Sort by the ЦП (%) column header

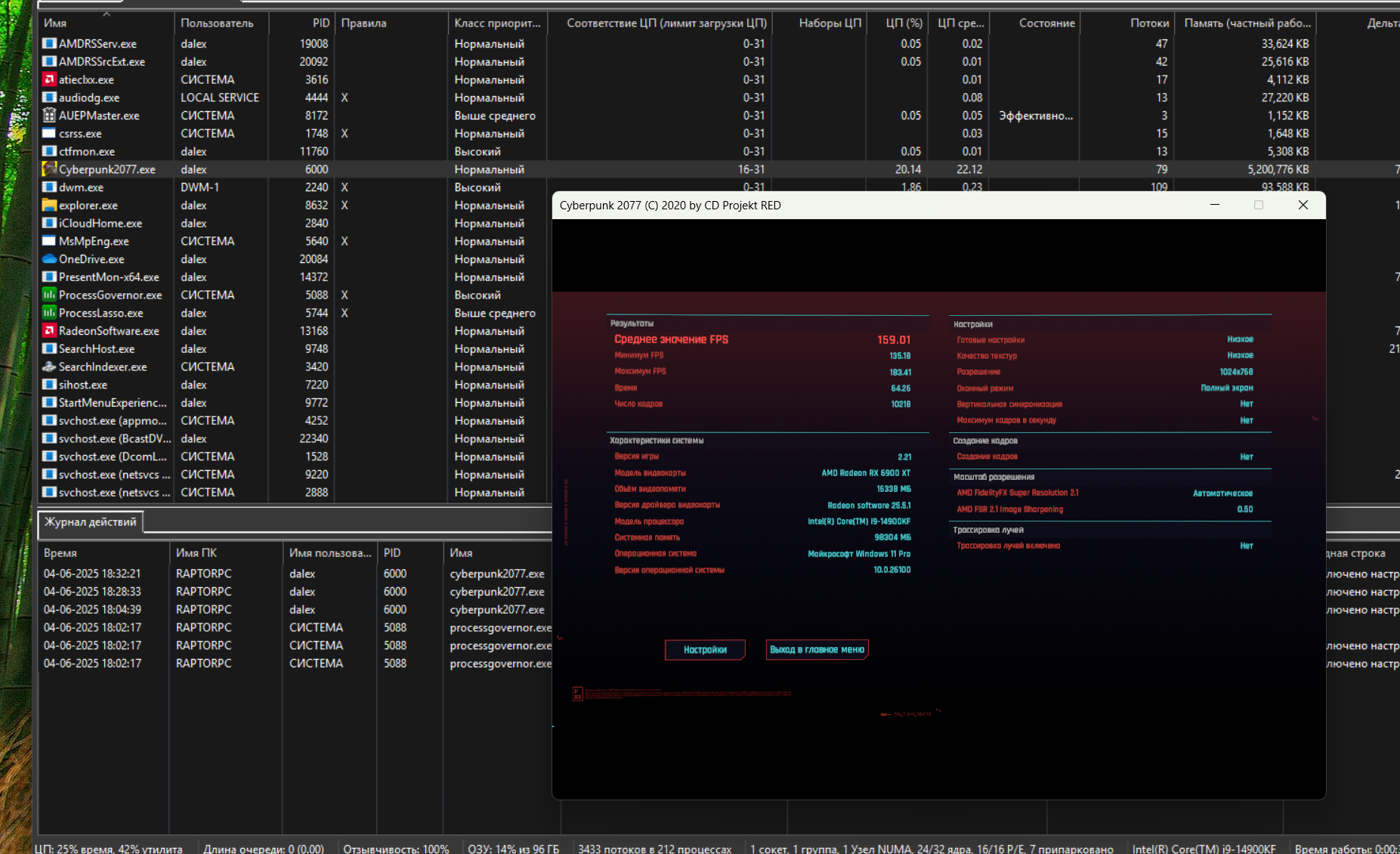coord(897,23)
